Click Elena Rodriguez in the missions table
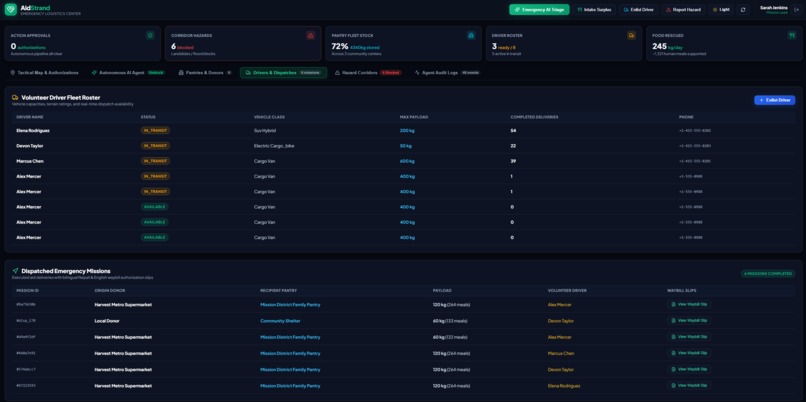This screenshot has height=402, width=806. click(564, 386)
